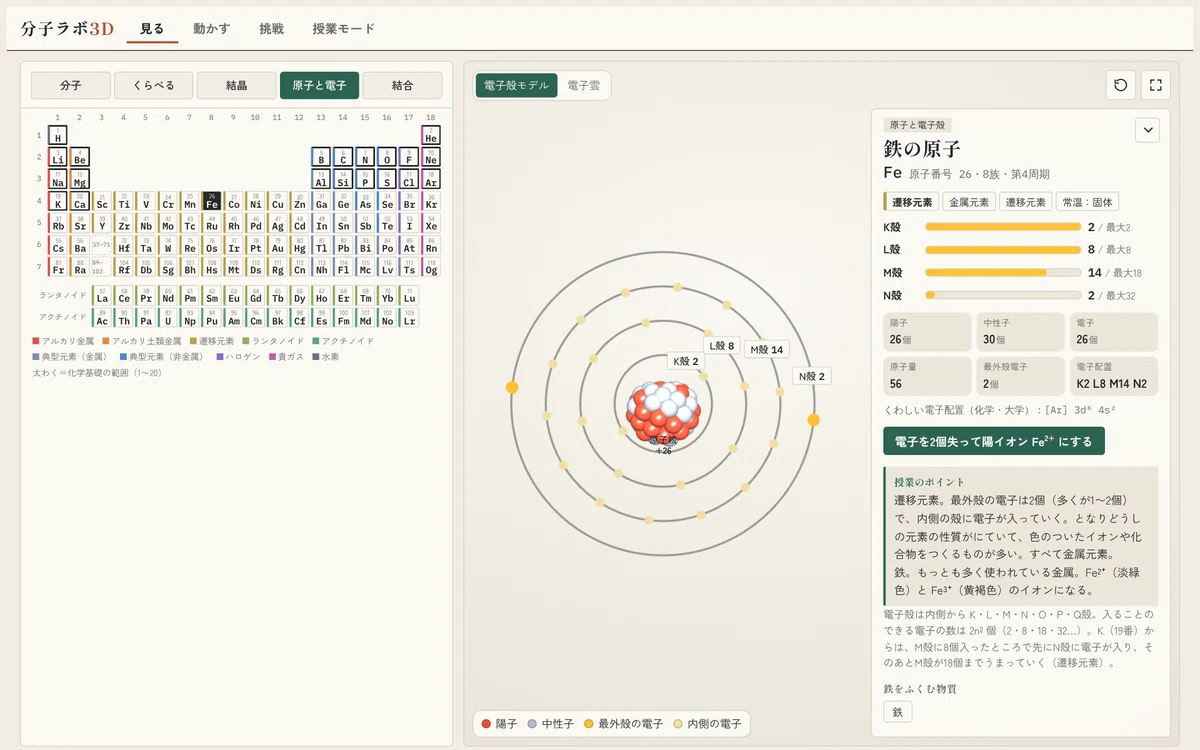Click the Fe²⁺ cation conversion button

pos(994,441)
